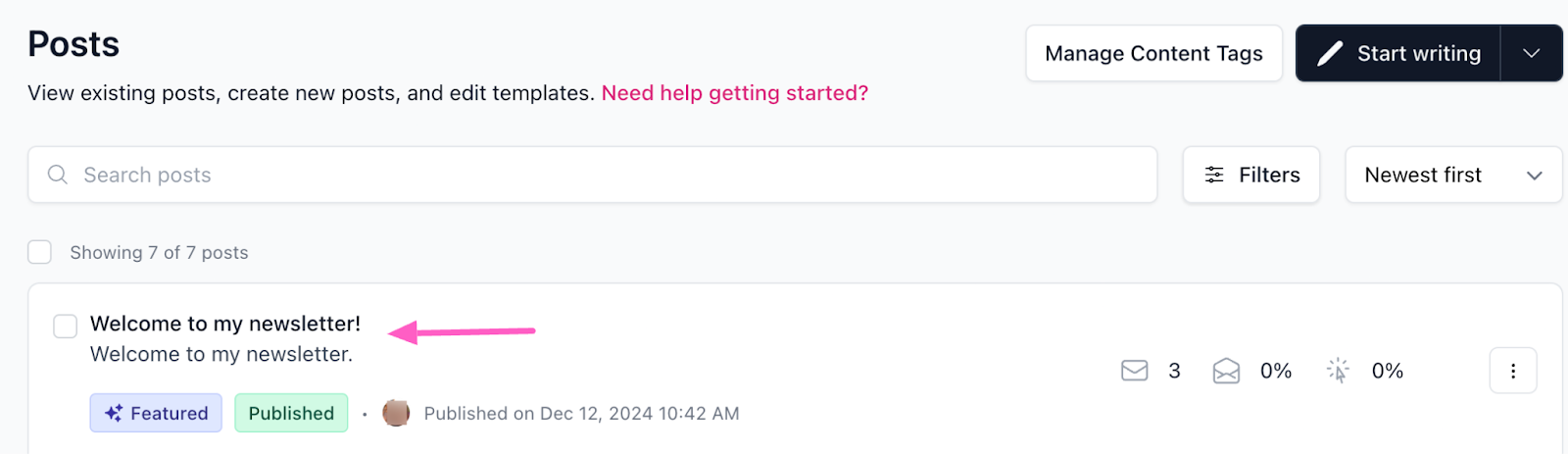Click the pencil icon in Start writing
Viewport: 1568px width, 454px height.
[x=1330, y=54]
